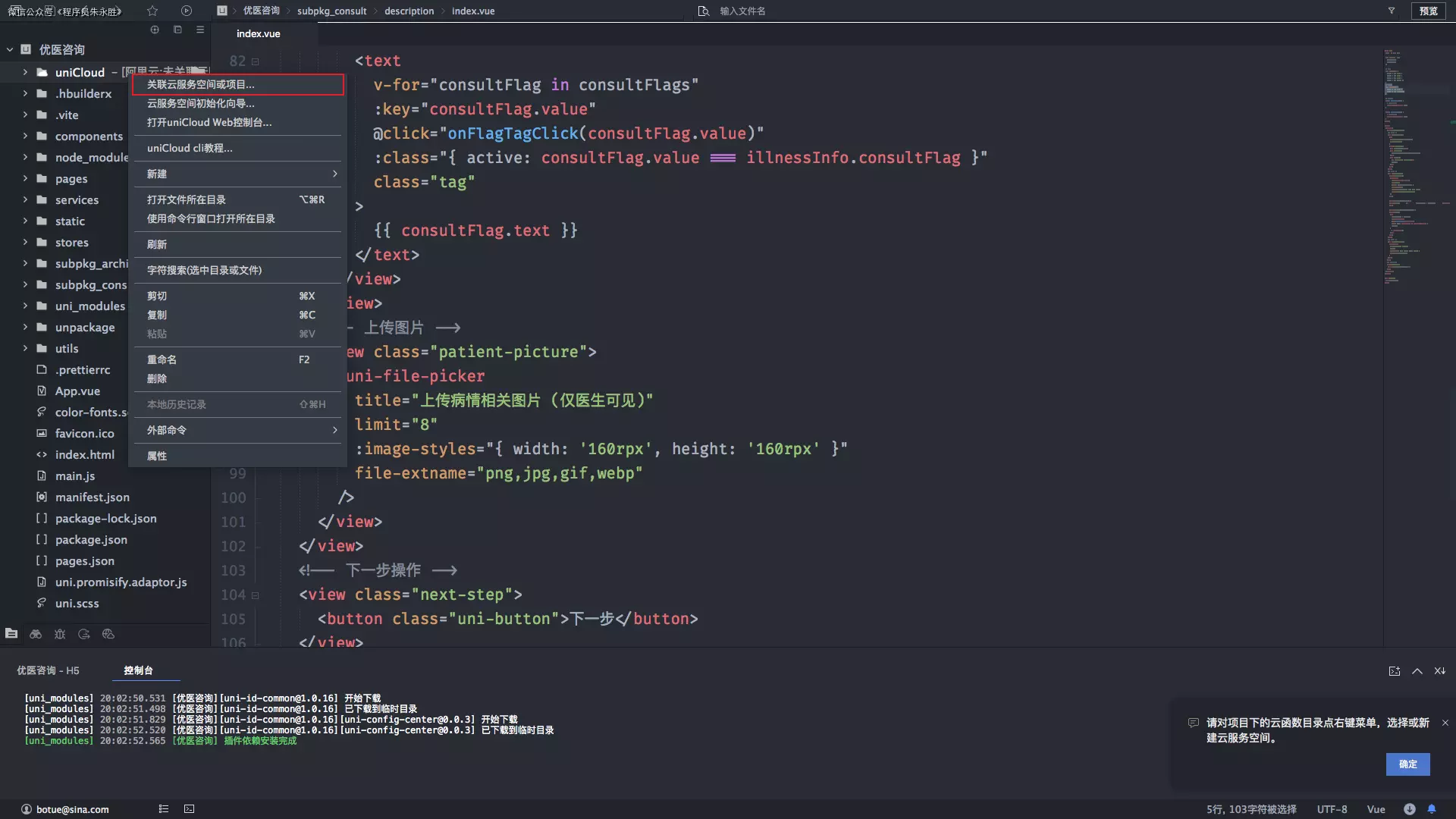Screen dimensions: 1456x819
Task: Expand the static folder
Action: [x=25, y=221]
